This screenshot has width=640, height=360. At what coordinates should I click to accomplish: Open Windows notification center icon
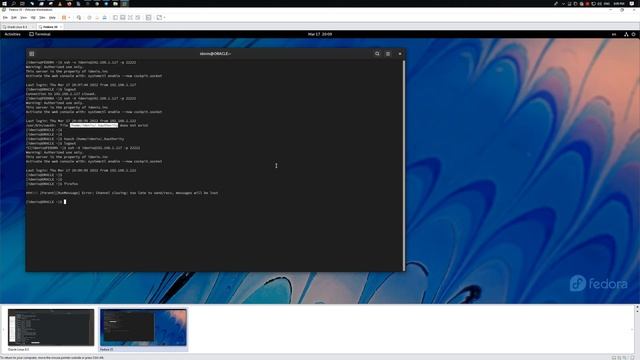pyautogui.click(x=632, y=3)
